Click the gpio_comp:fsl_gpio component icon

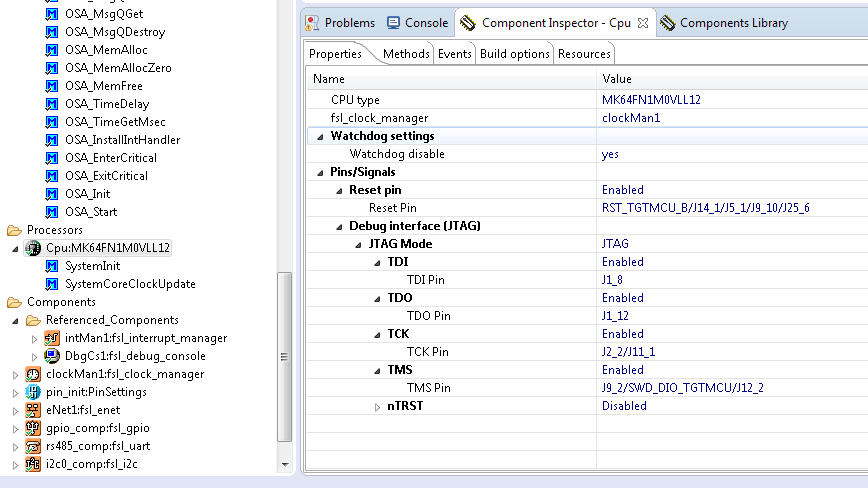pos(32,428)
